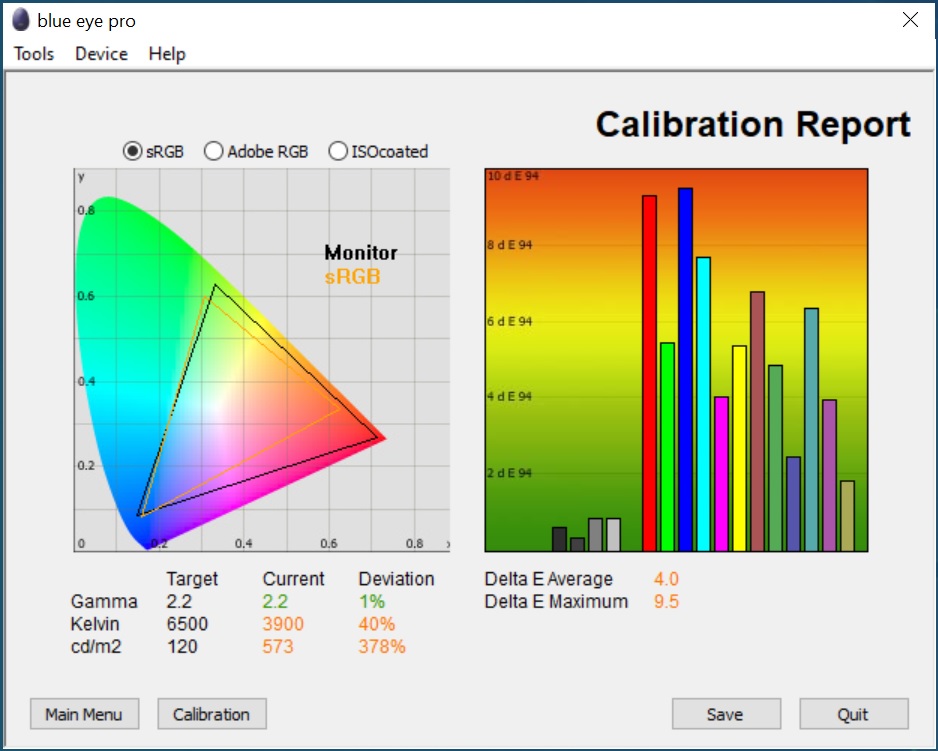Close the blue eye pro window
938x751 pixels.
click(x=910, y=21)
